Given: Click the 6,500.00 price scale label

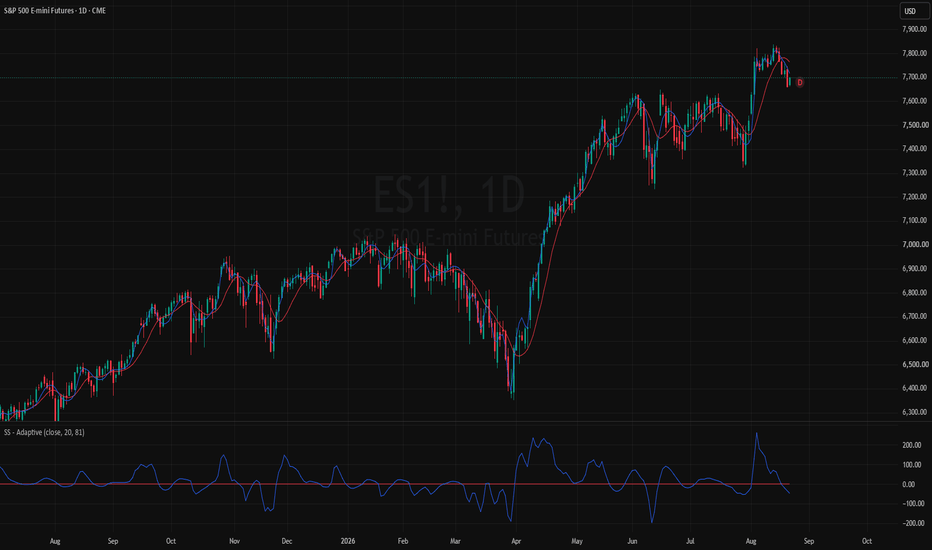Looking at the screenshot, I should pos(914,364).
